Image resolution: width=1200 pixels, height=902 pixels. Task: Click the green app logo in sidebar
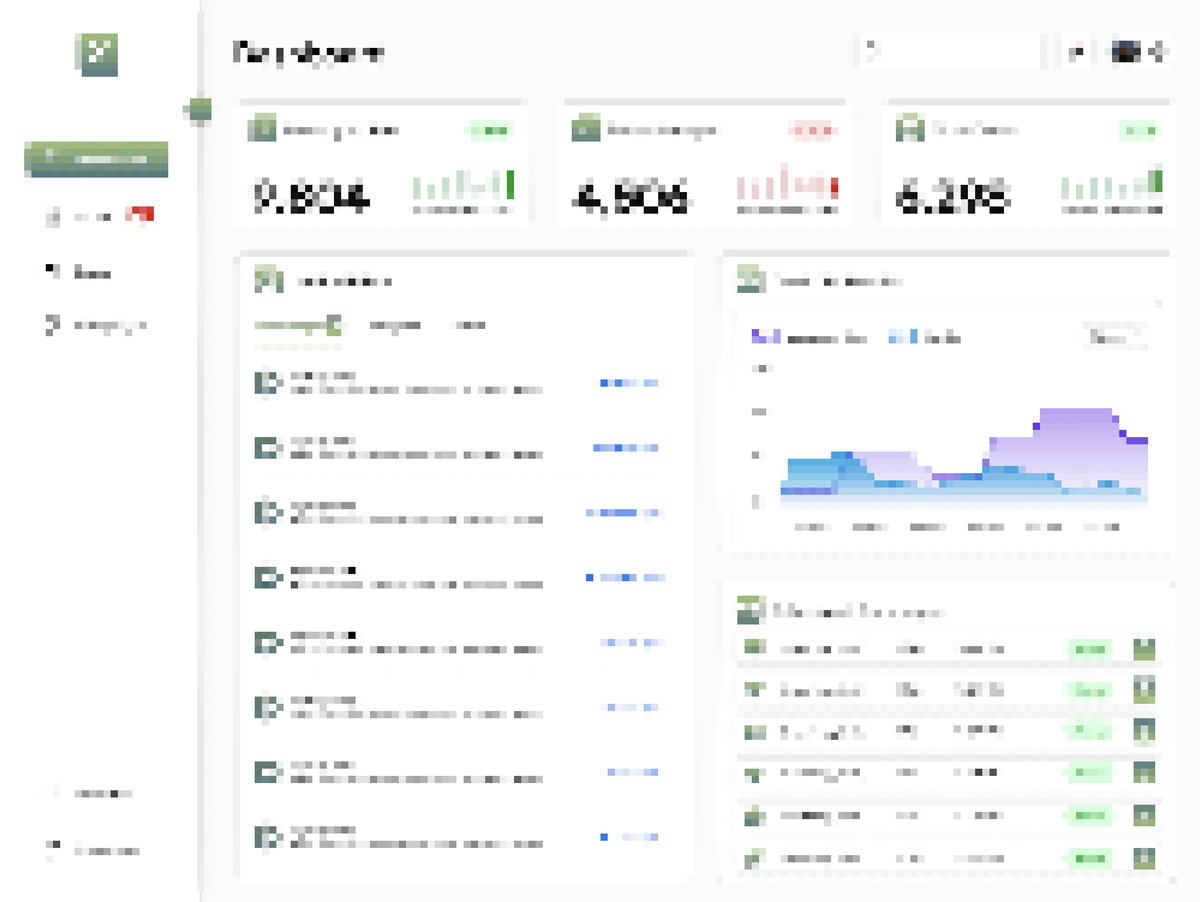coord(97,54)
